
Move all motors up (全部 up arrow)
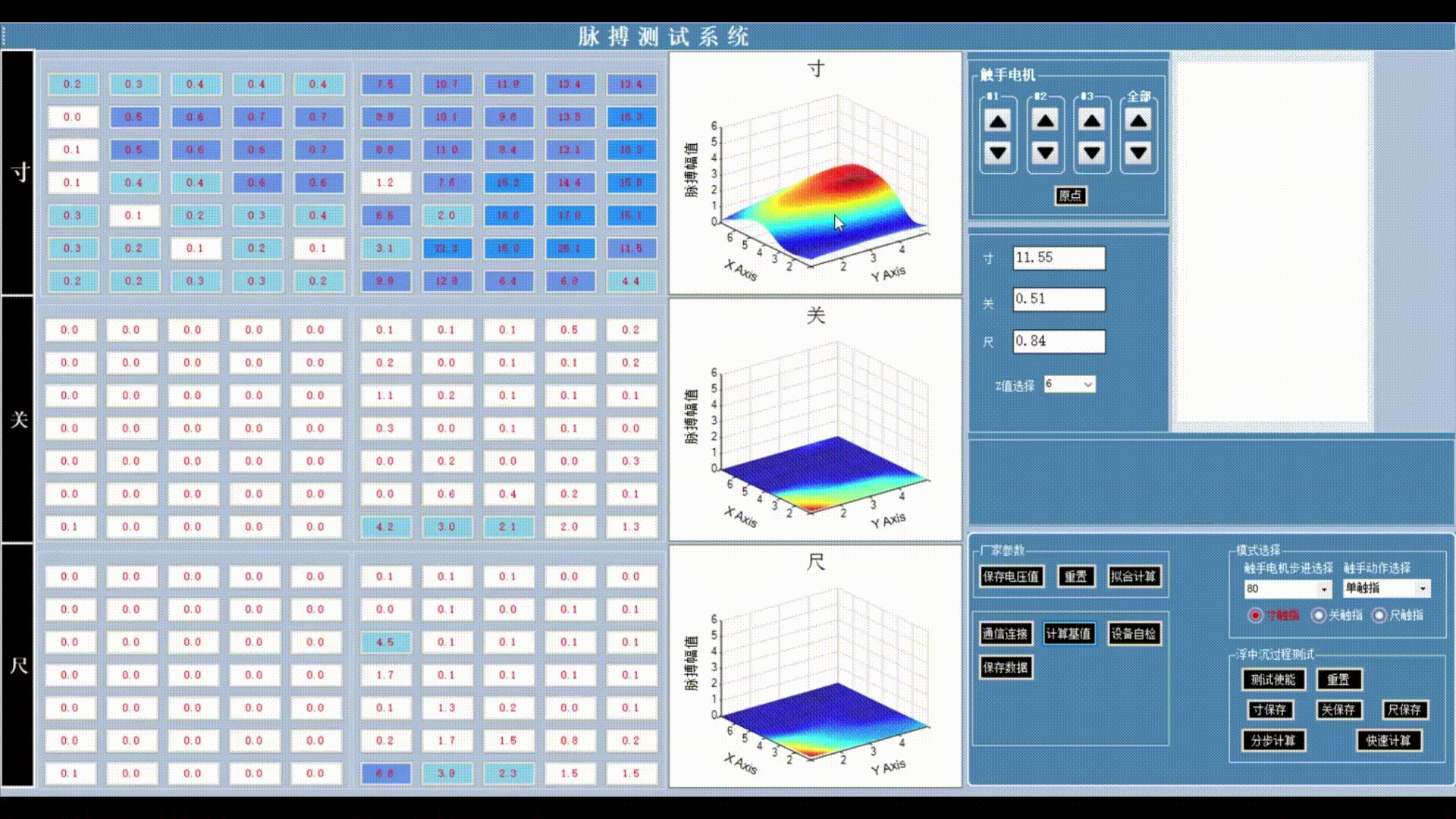1137,121
